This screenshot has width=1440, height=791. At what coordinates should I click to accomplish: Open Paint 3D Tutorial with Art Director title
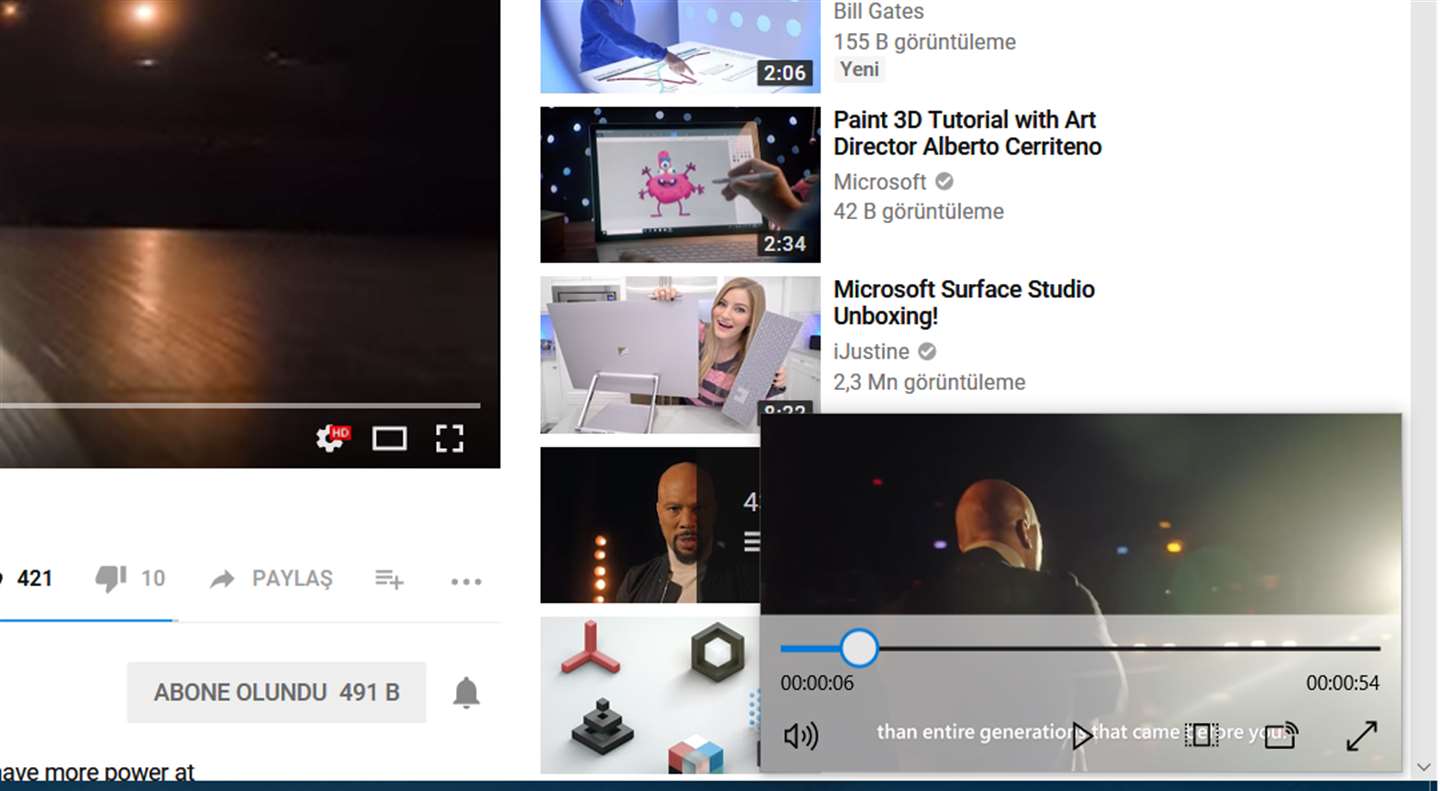pyautogui.click(x=967, y=133)
